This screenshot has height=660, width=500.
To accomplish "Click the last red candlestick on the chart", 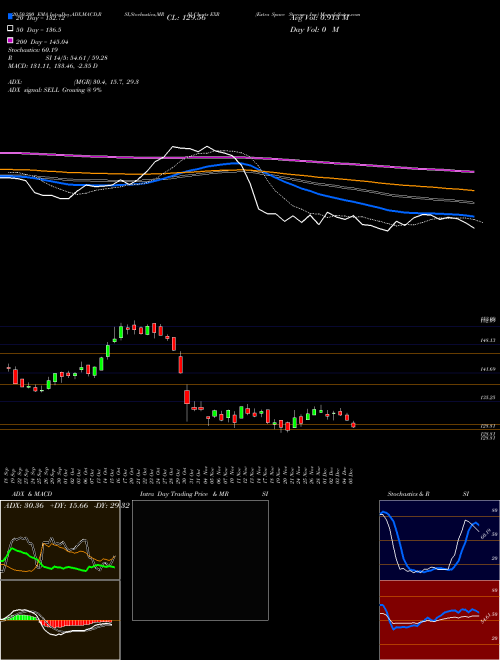I will (354, 425).
